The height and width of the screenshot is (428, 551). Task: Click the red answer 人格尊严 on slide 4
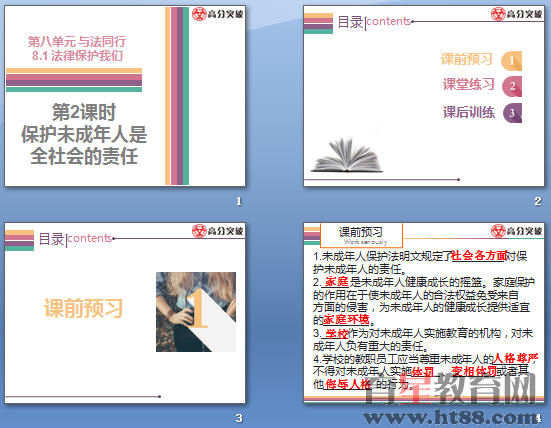point(516,358)
